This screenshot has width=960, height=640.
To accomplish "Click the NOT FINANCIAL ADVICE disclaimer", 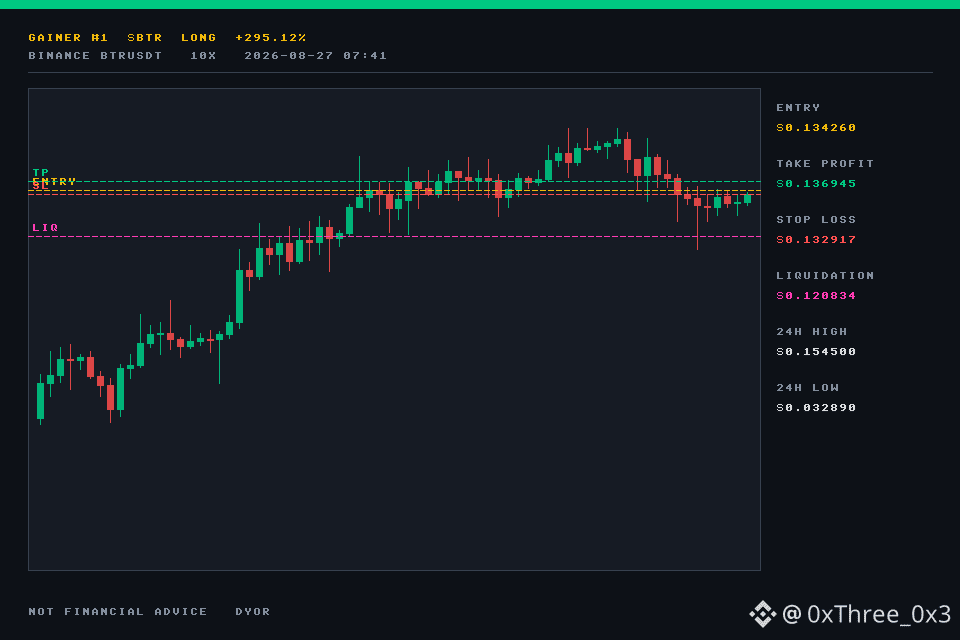I will (x=118, y=612).
